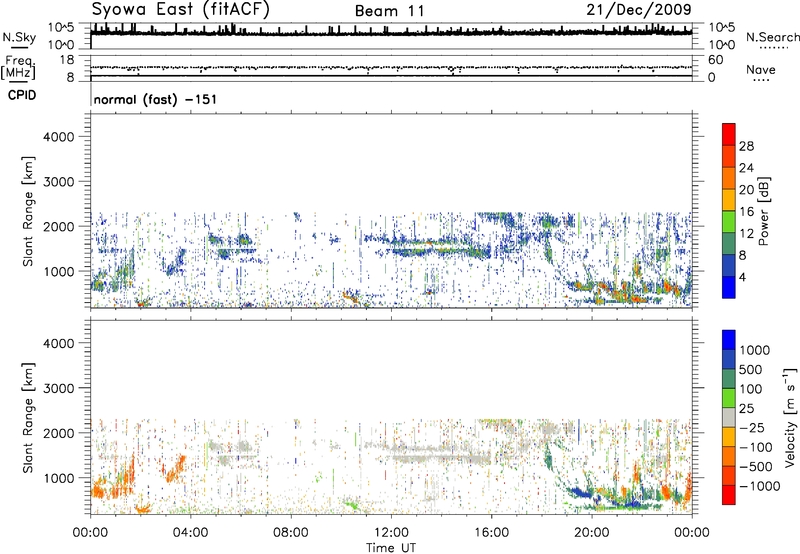Click the 'CPID' label
The height and width of the screenshot is (554, 800).
[22, 95]
